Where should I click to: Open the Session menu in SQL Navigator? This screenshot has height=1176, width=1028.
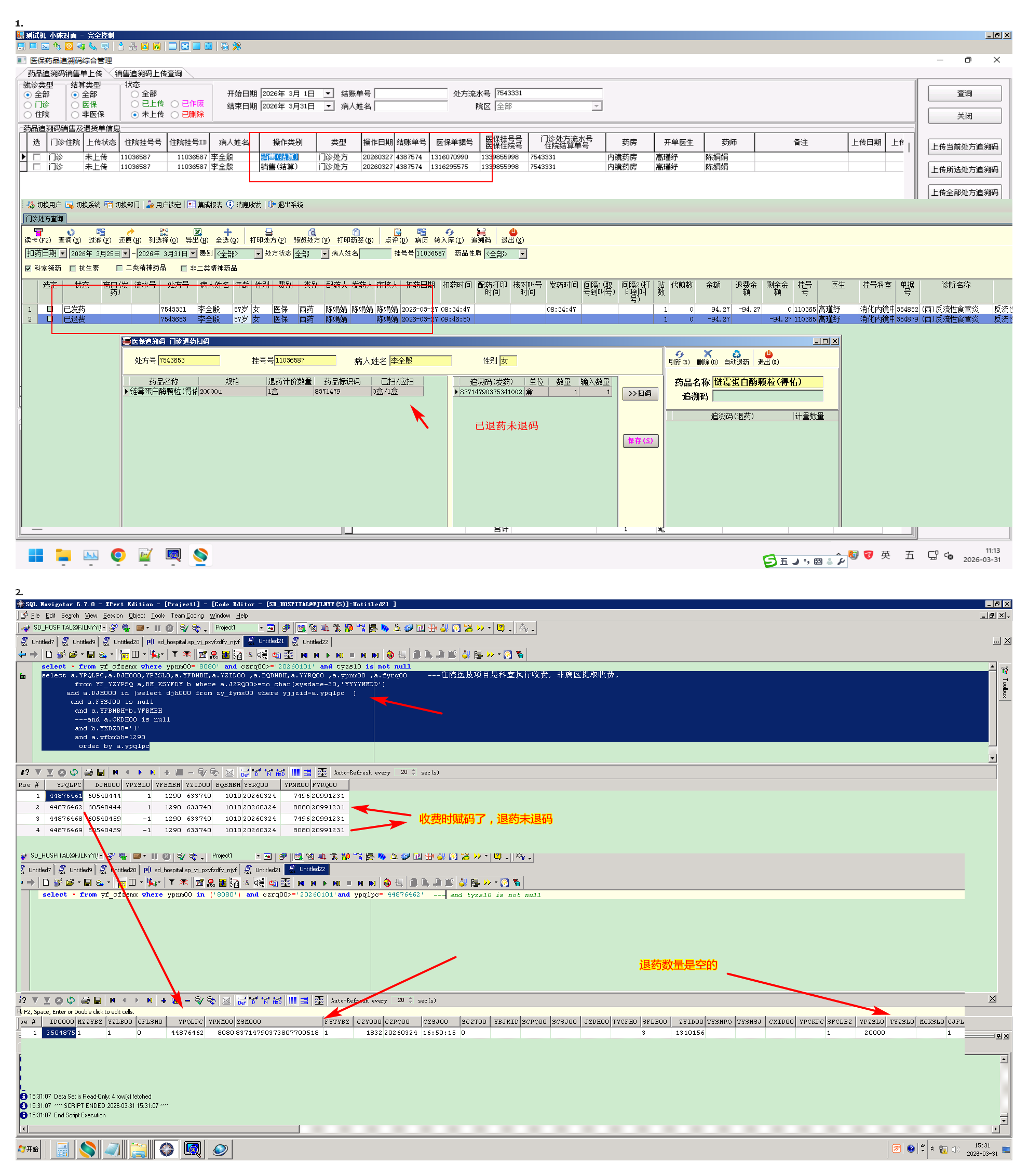point(113,615)
